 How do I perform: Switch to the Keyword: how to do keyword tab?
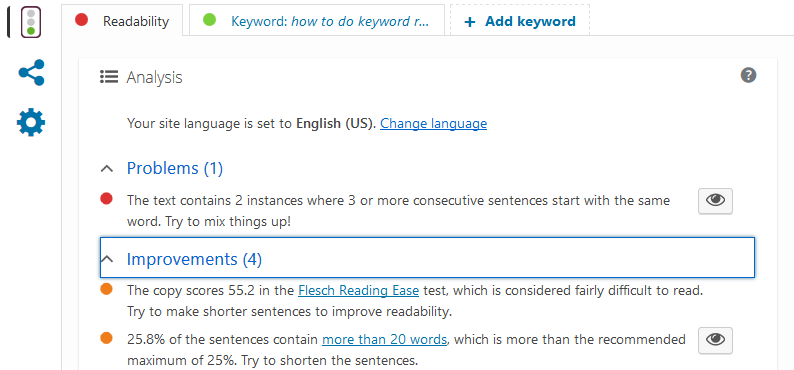pyautogui.click(x=317, y=20)
